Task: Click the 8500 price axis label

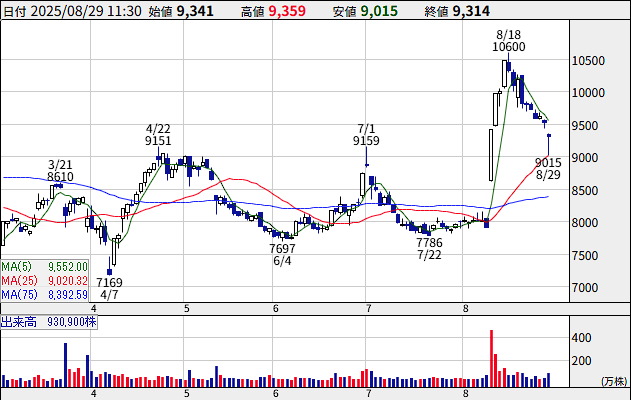Action: point(585,191)
